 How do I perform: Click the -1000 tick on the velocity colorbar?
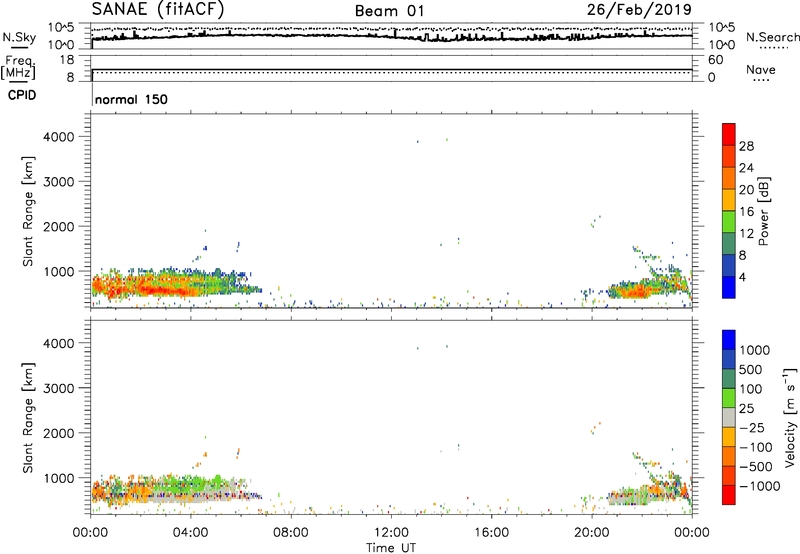(x=759, y=486)
